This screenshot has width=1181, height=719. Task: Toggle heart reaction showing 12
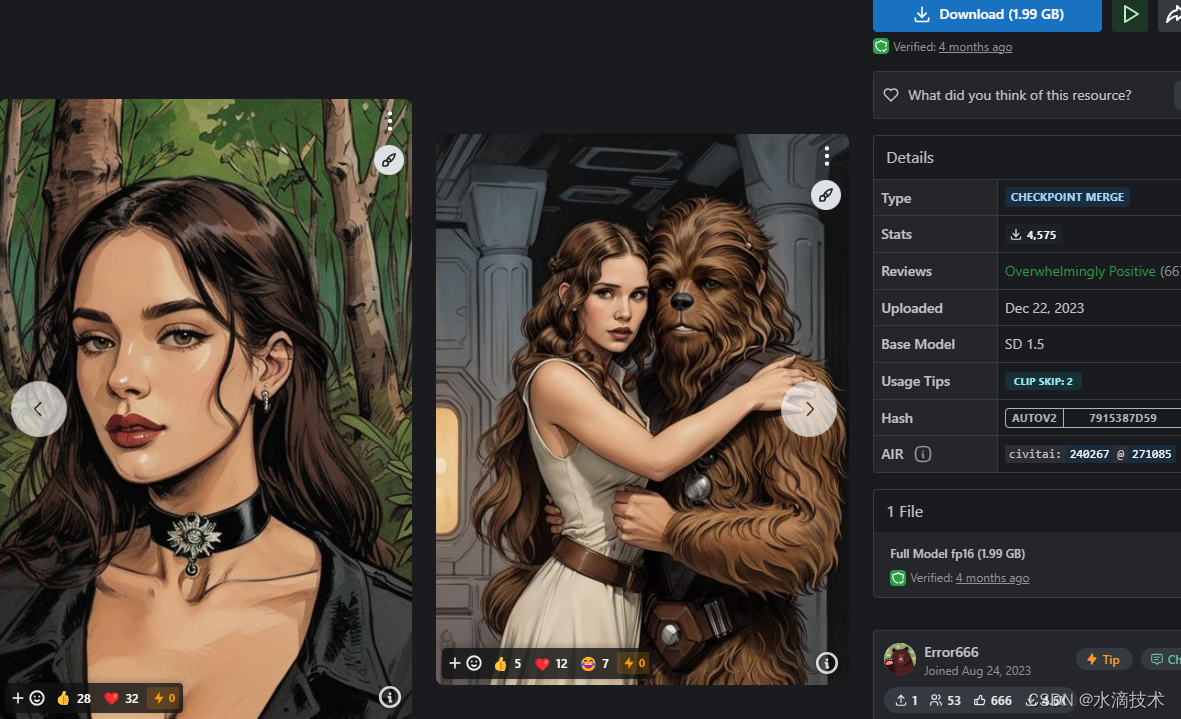pos(551,663)
